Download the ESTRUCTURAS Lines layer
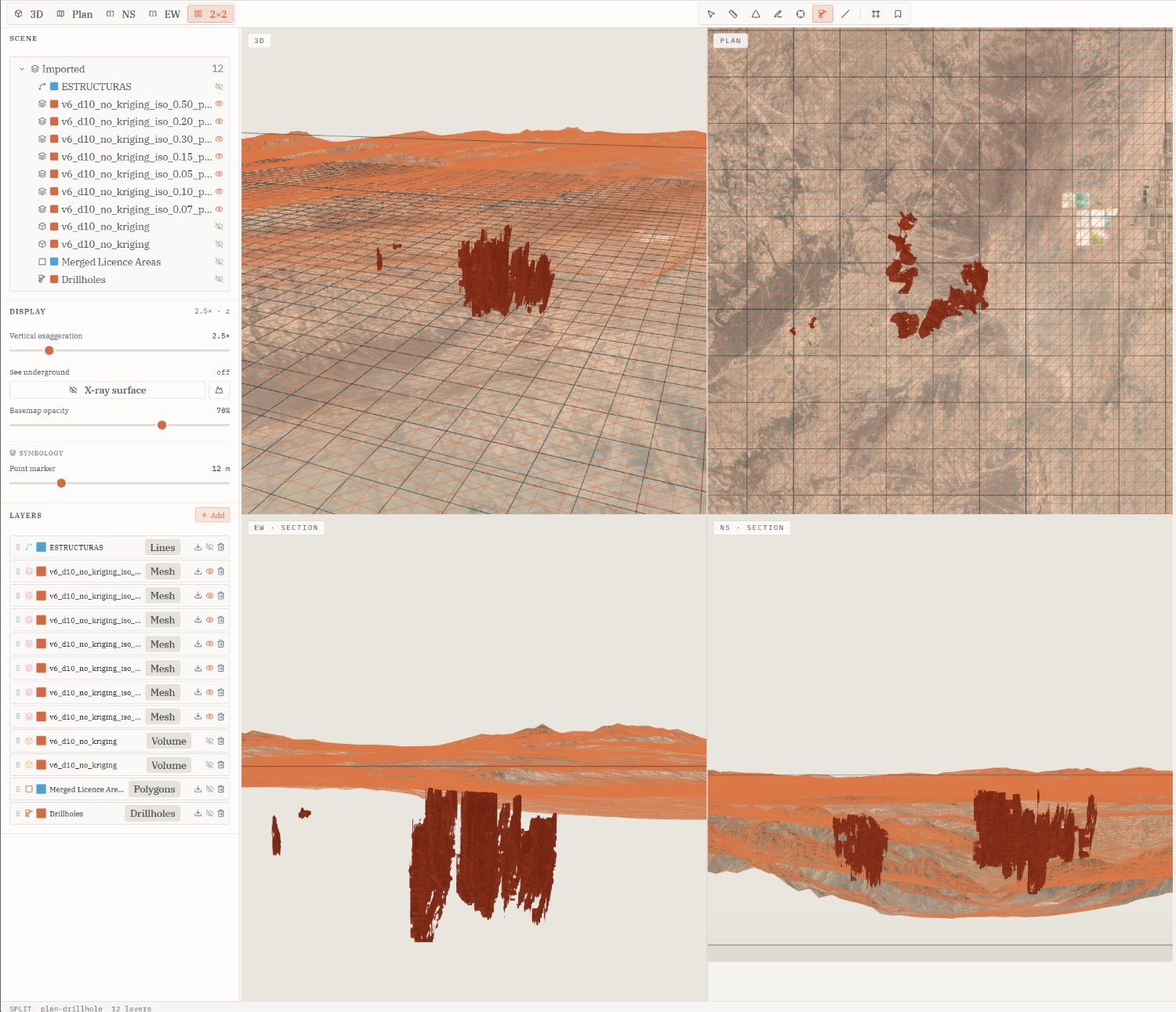Viewport: 1176px width, 1012px height. [x=198, y=547]
